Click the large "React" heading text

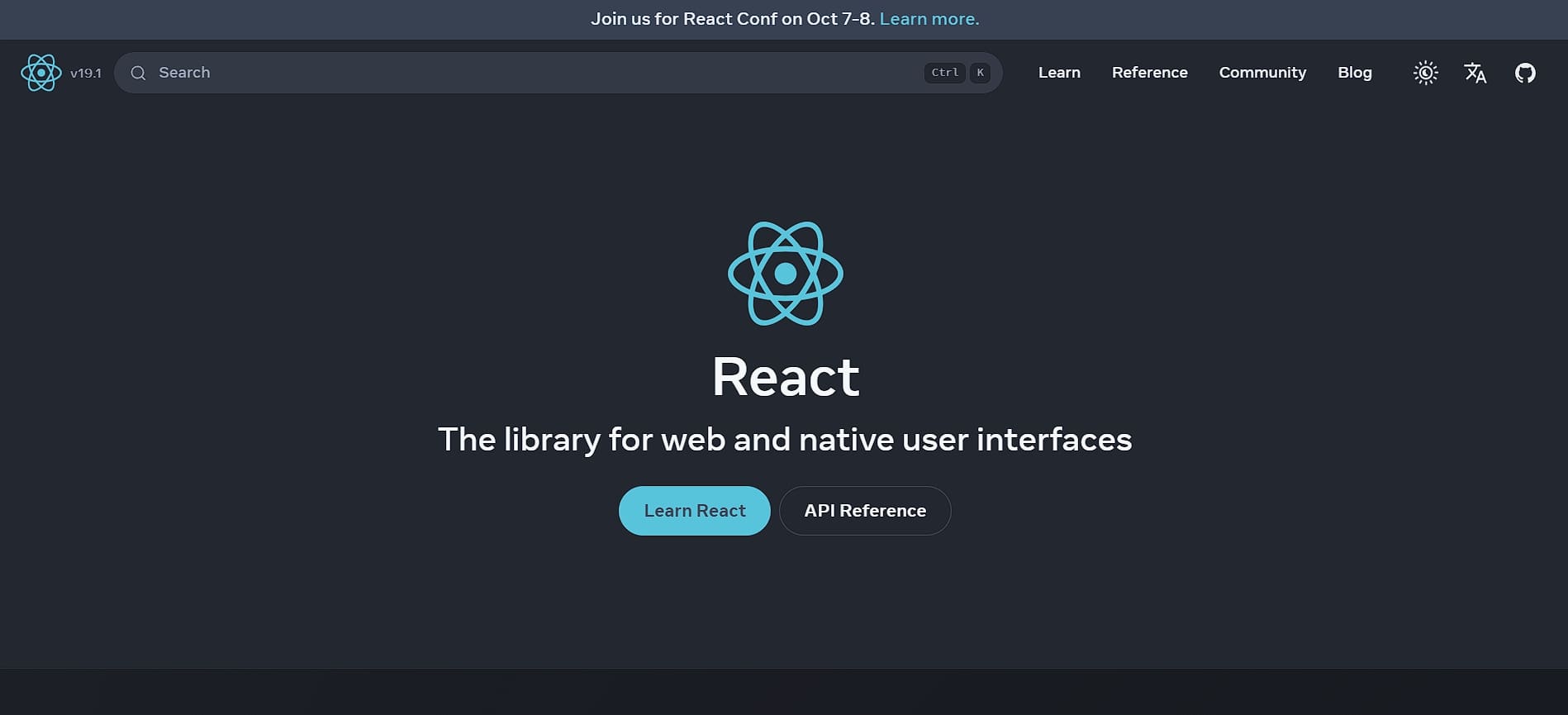click(785, 377)
